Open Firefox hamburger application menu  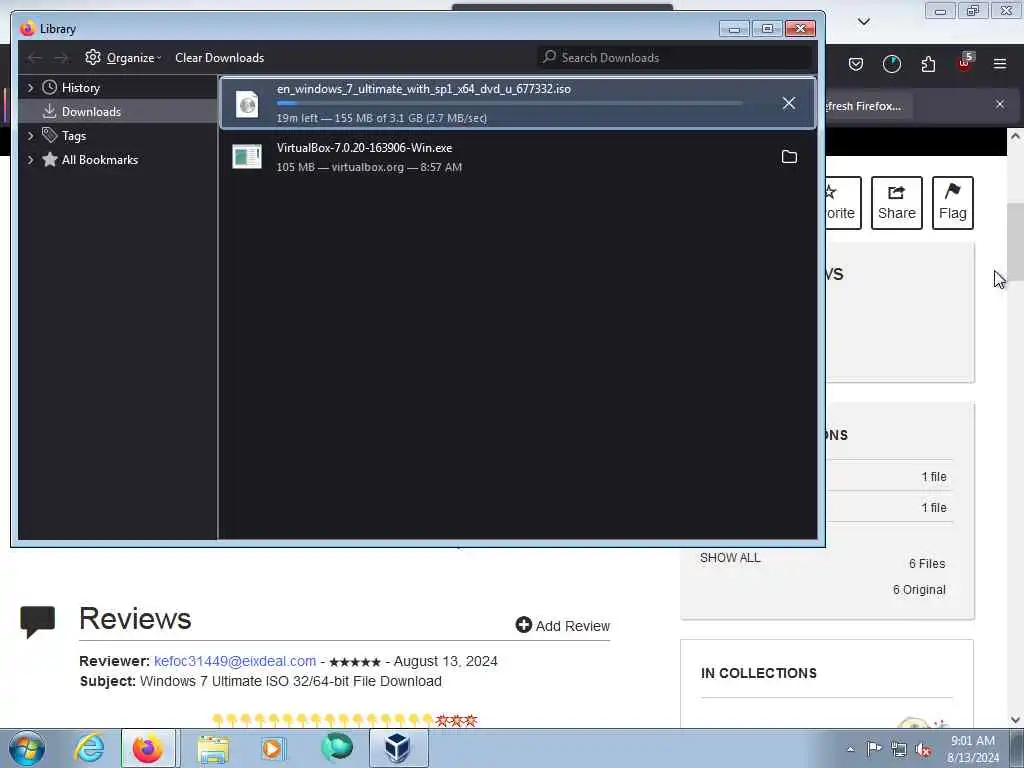[x=1000, y=64]
